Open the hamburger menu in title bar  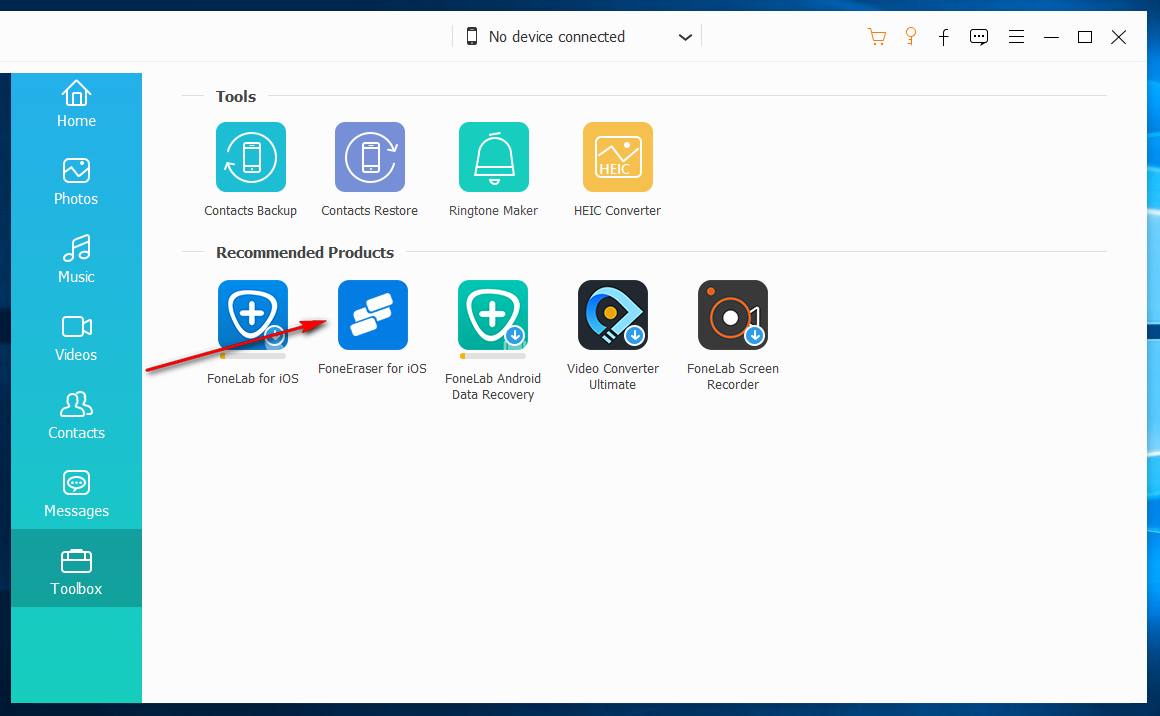1016,37
